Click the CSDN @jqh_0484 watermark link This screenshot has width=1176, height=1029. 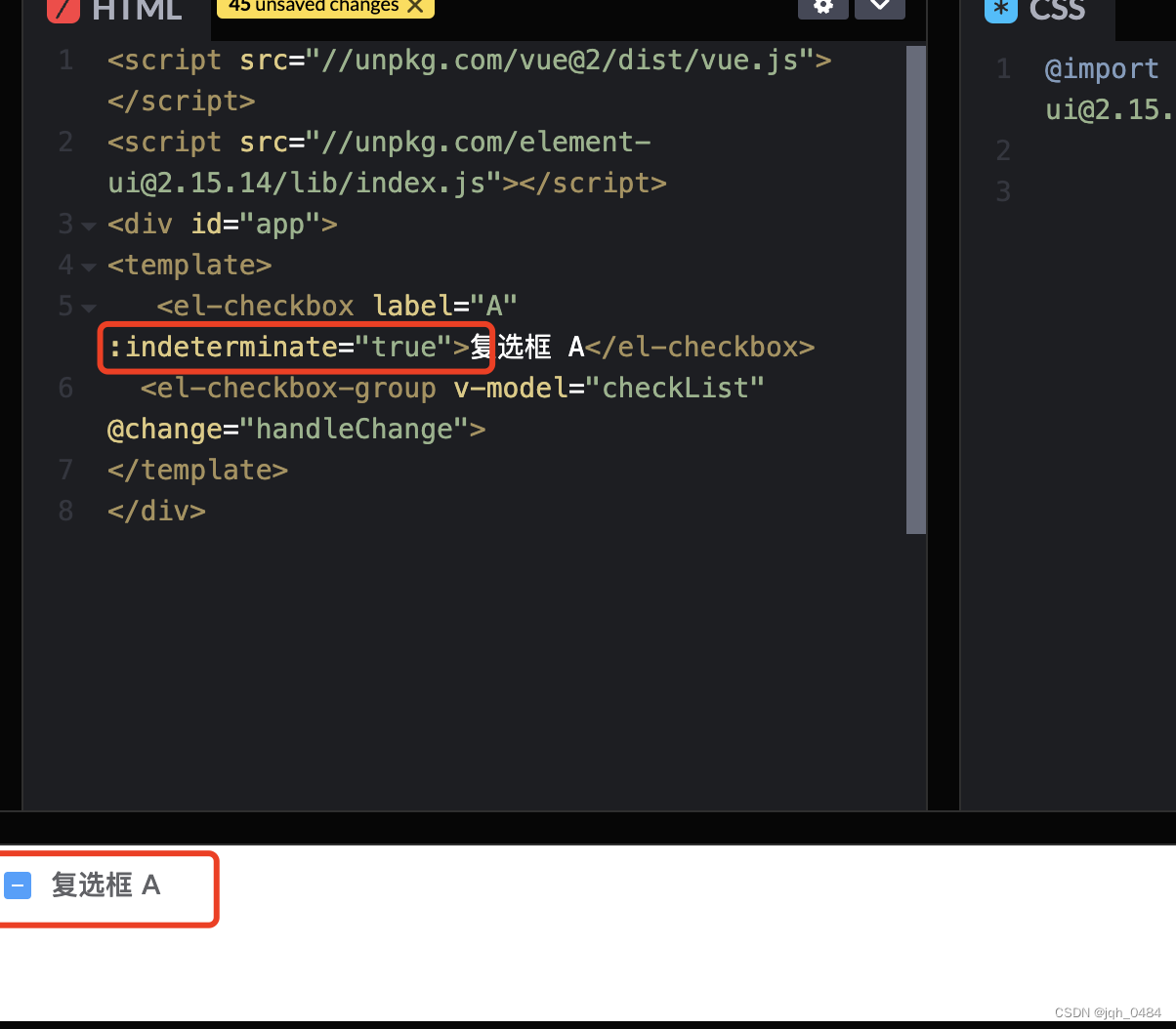coord(1111,1012)
